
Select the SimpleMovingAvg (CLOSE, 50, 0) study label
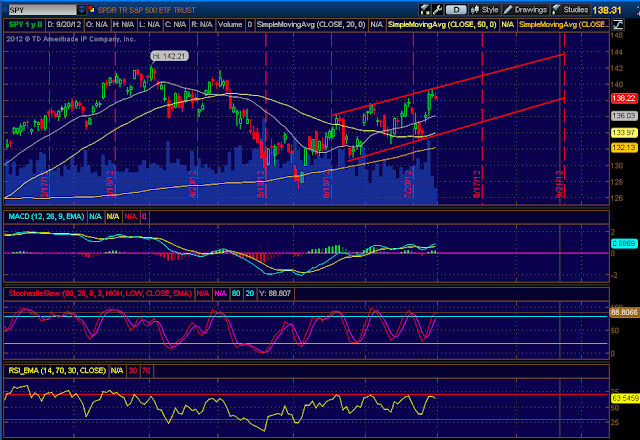tap(442, 24)
